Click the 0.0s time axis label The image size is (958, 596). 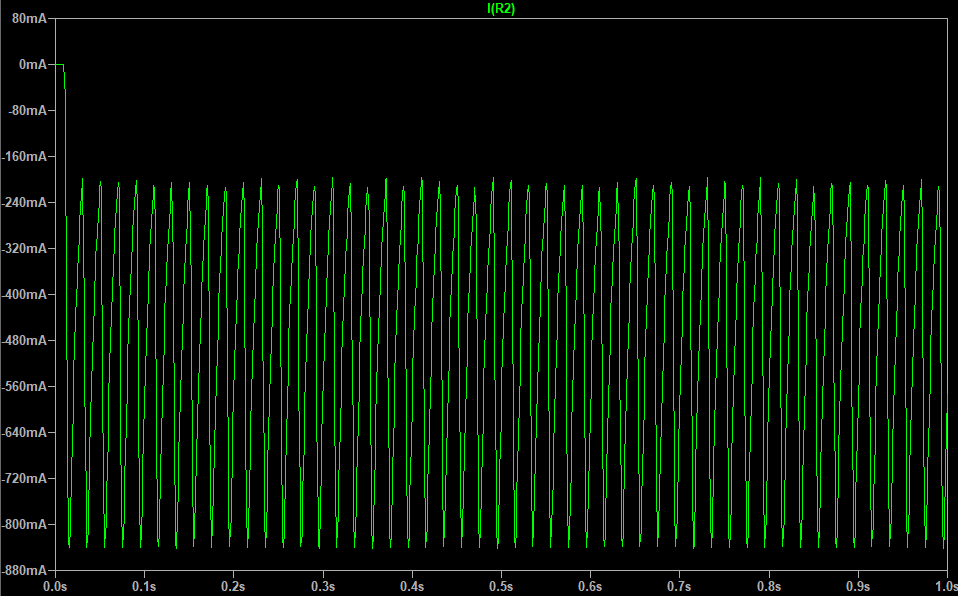pyautogui.click(x=56, y=587)
